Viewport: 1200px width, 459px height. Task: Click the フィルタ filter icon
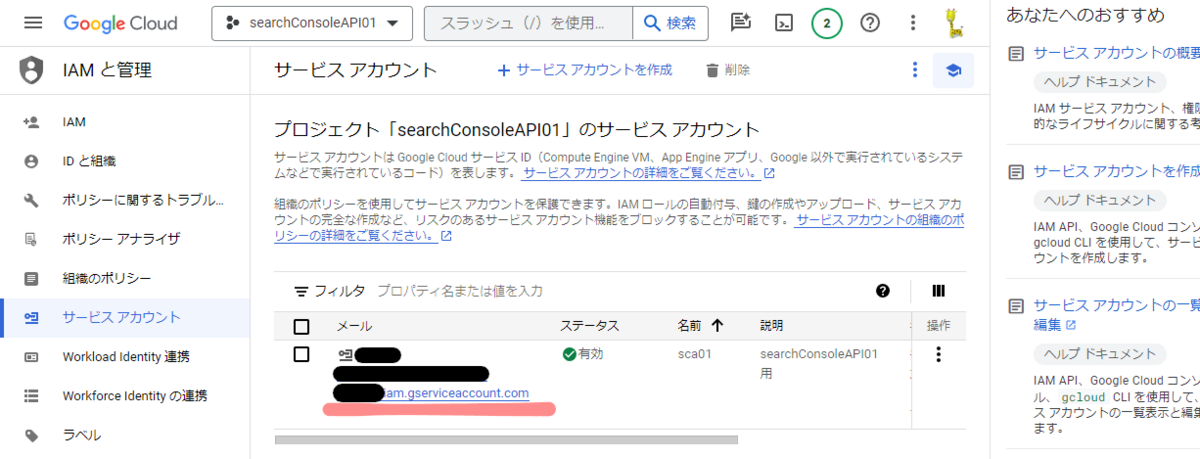pos(301,291)
